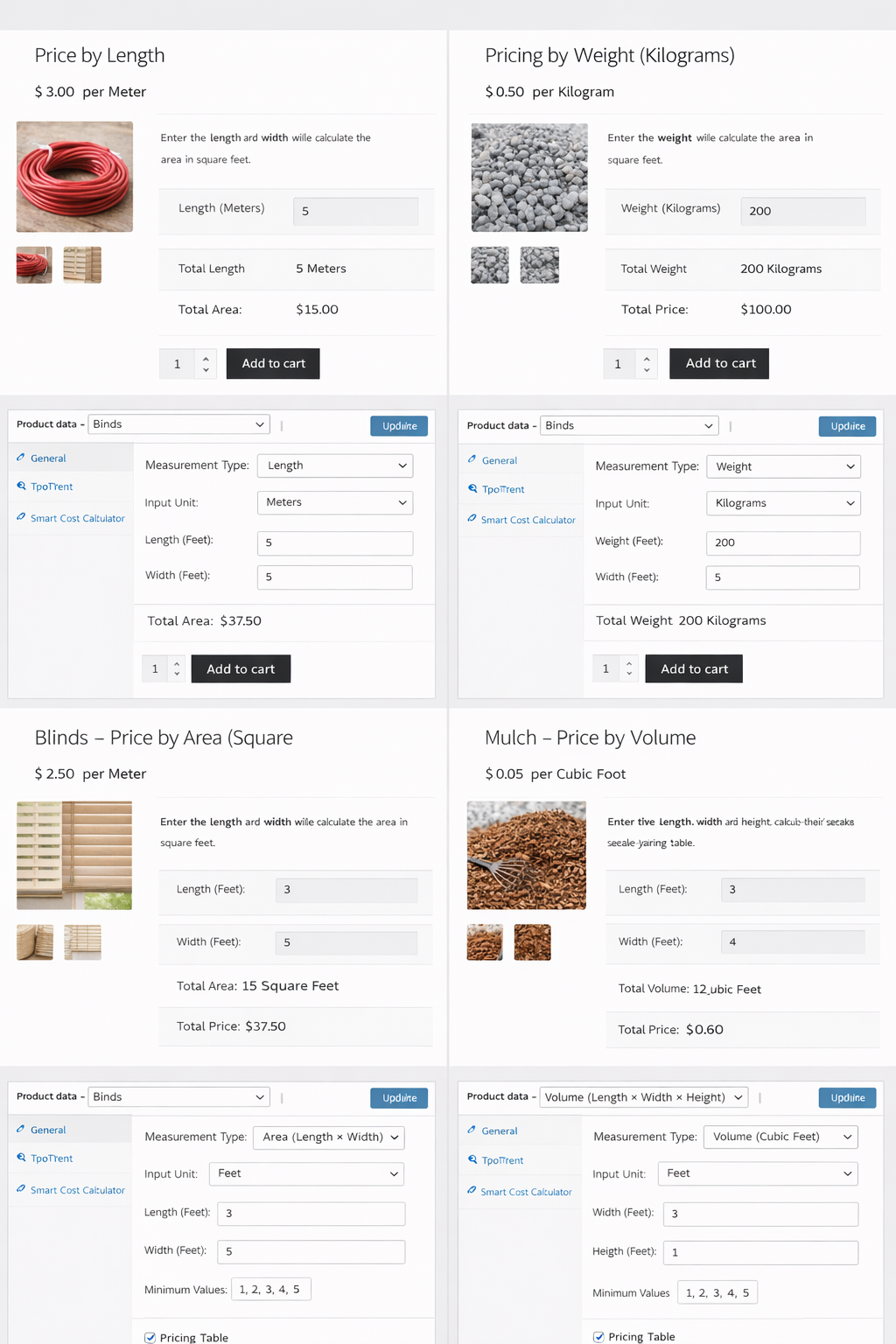Click the Smart Cost Calculator icon in Blinds panel
Viewport: 896px width, 1344px height.
23,1189
